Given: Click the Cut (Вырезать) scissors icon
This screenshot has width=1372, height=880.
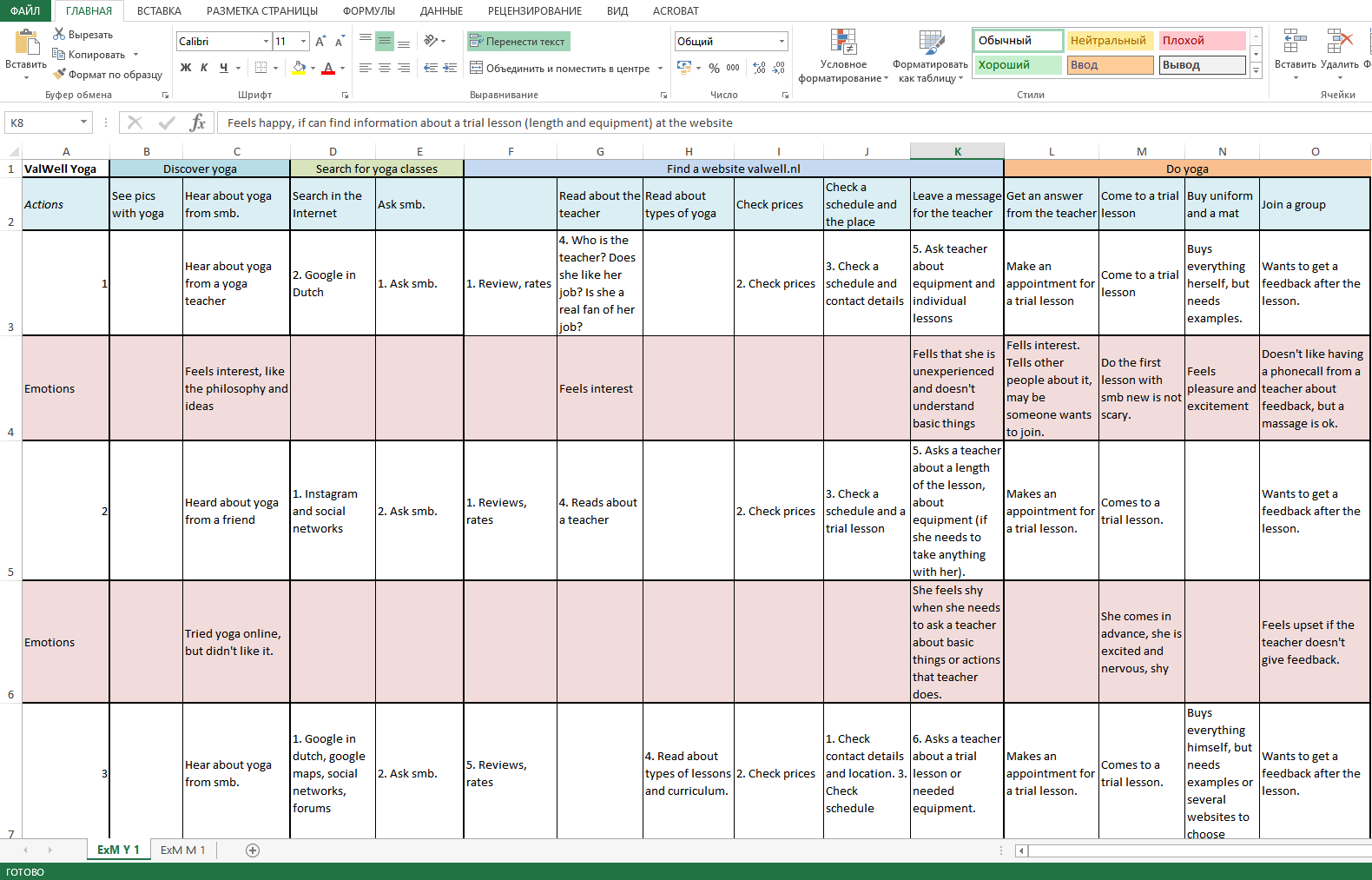Looking at the screenshot, I should (59, 34).
